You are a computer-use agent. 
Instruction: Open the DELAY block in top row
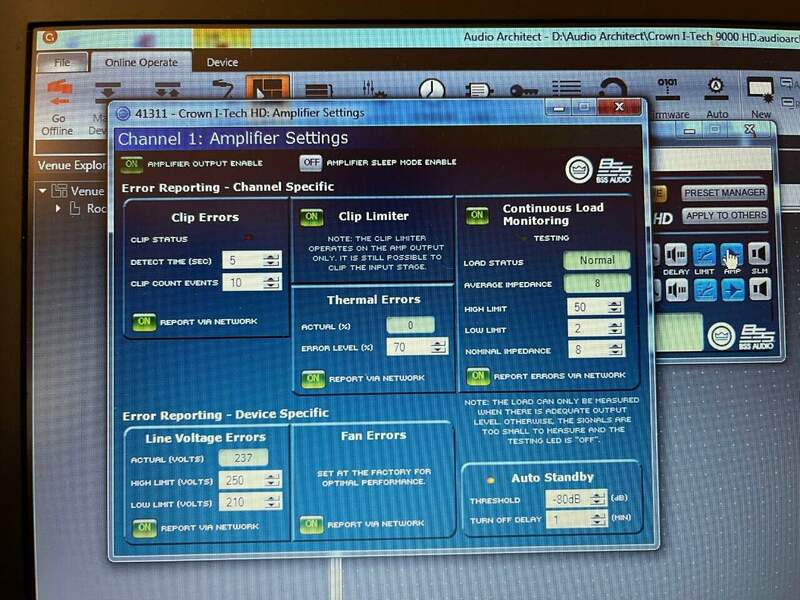click(676, 254)
